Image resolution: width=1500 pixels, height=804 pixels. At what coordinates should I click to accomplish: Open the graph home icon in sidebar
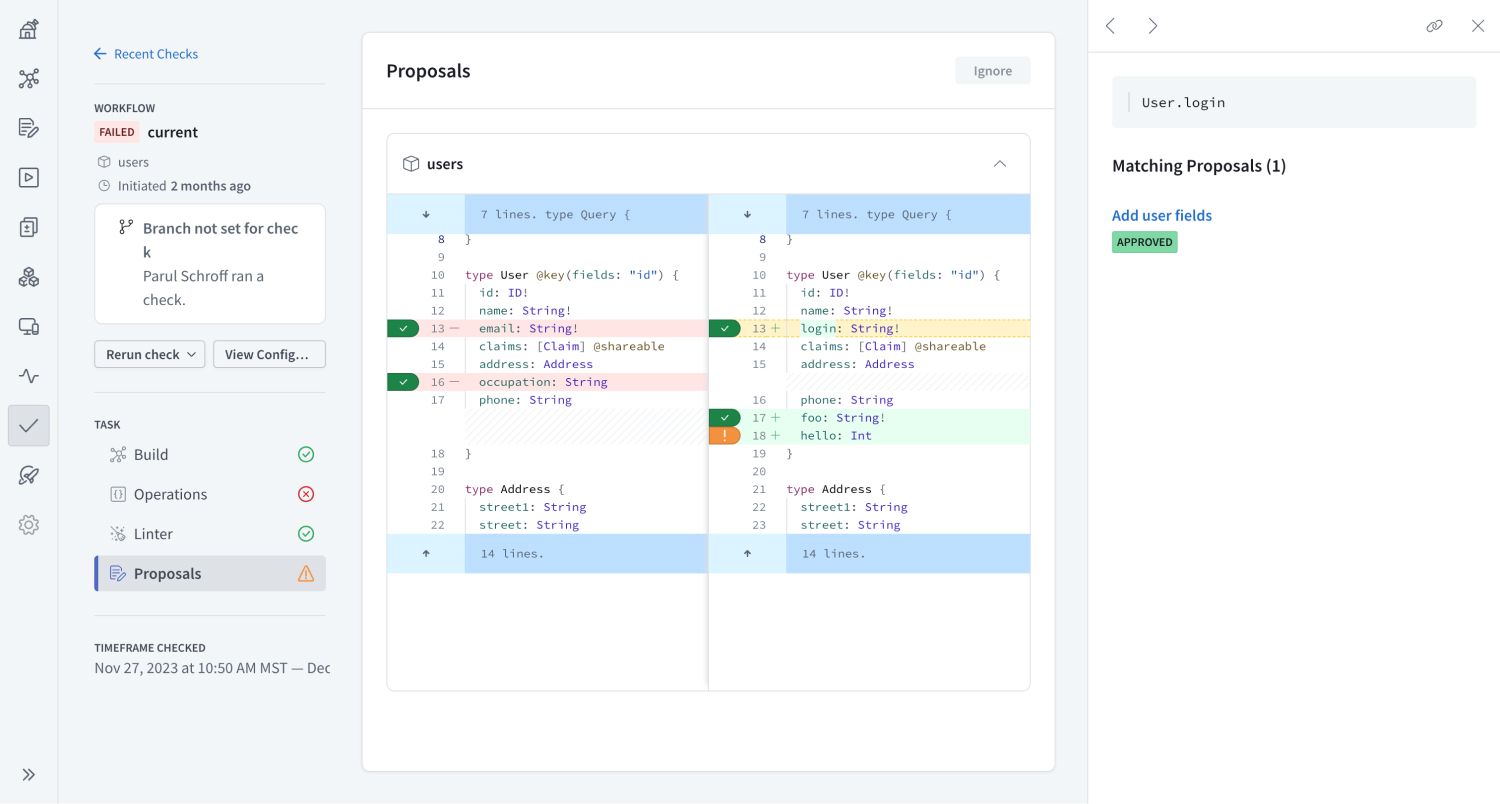point(29,29)
